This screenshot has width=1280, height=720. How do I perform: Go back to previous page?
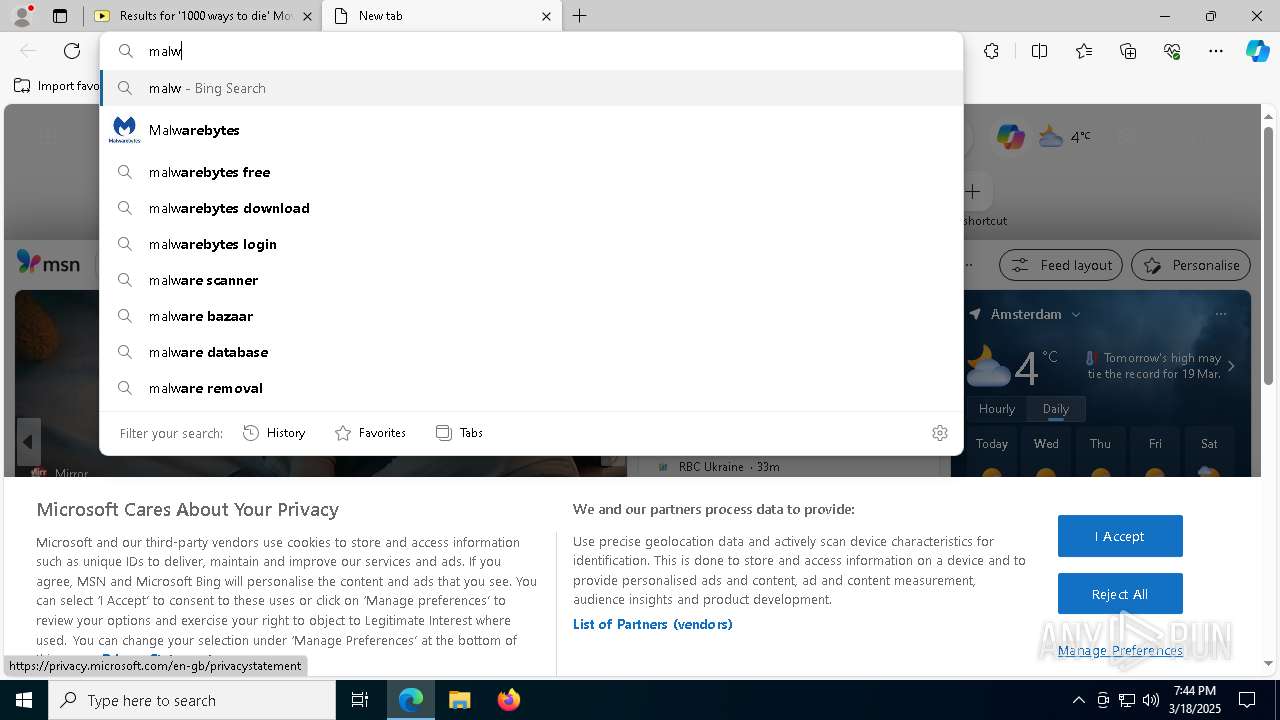[x=28, y=51]
